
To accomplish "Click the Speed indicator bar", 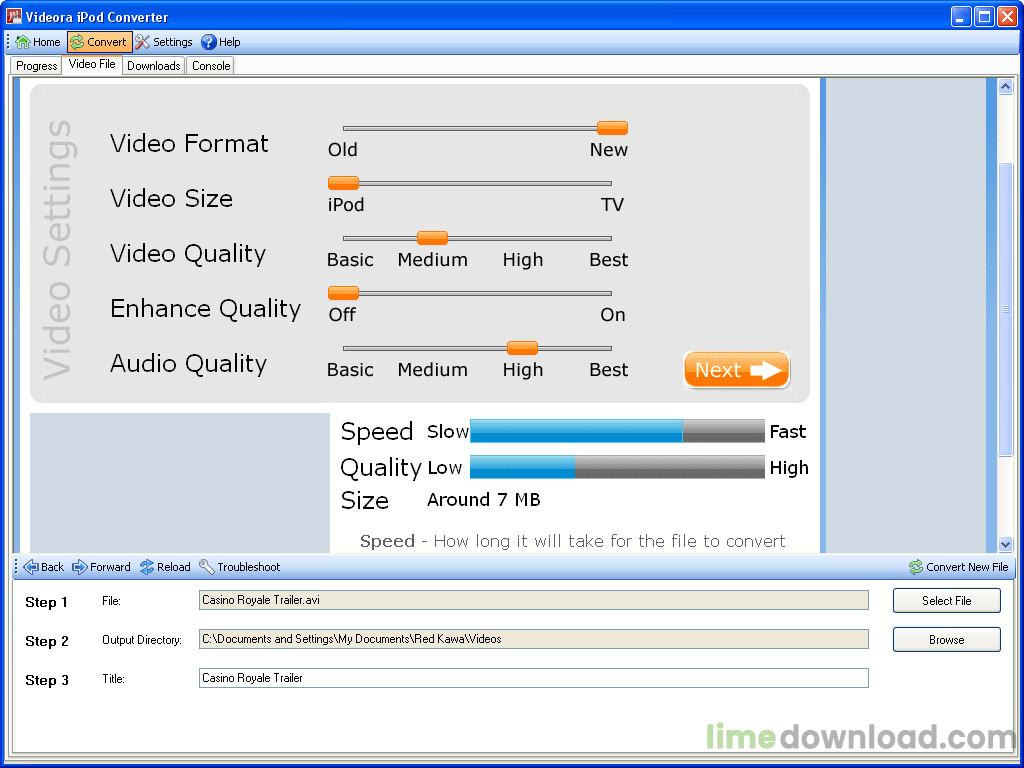I will pyautogui.click(x=617, y=431).
